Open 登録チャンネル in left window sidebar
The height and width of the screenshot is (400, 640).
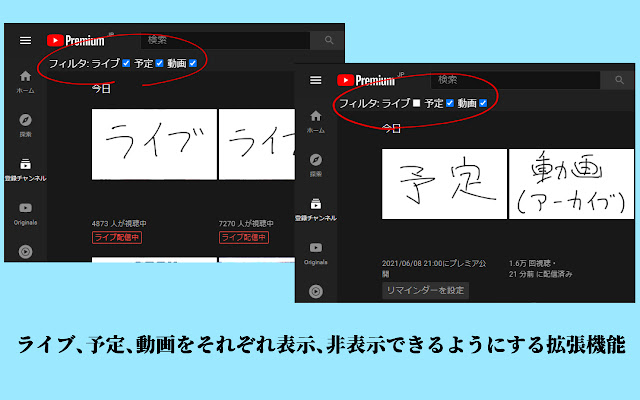tap(25, 170)
